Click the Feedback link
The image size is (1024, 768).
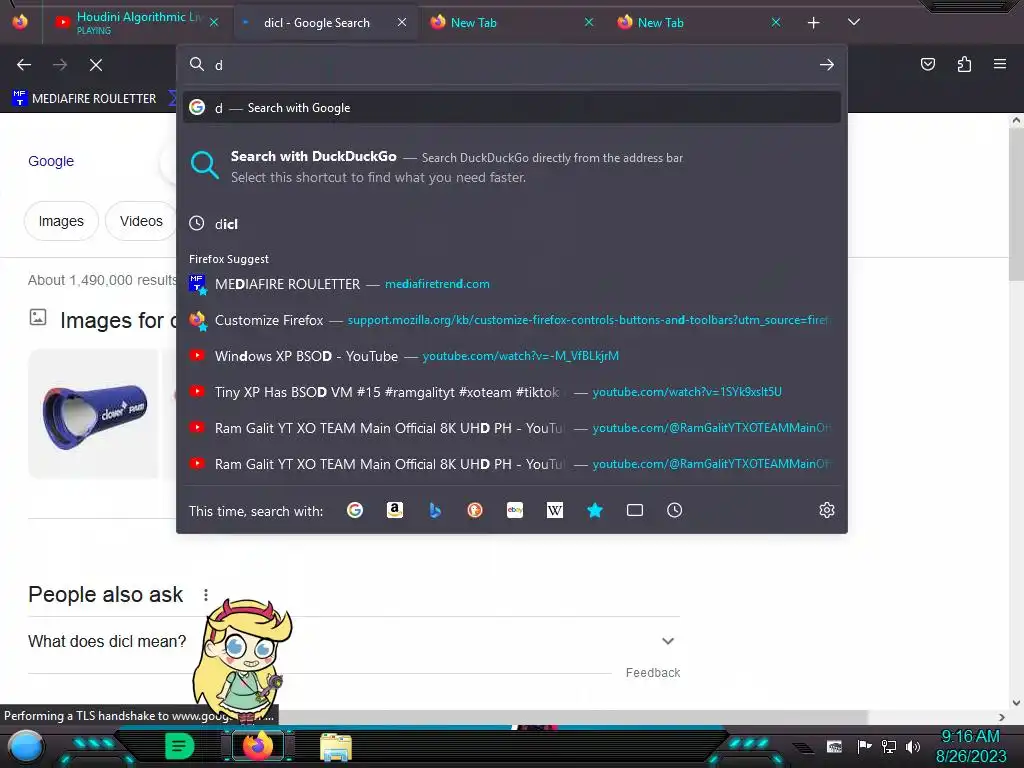(x=652, y=673)
